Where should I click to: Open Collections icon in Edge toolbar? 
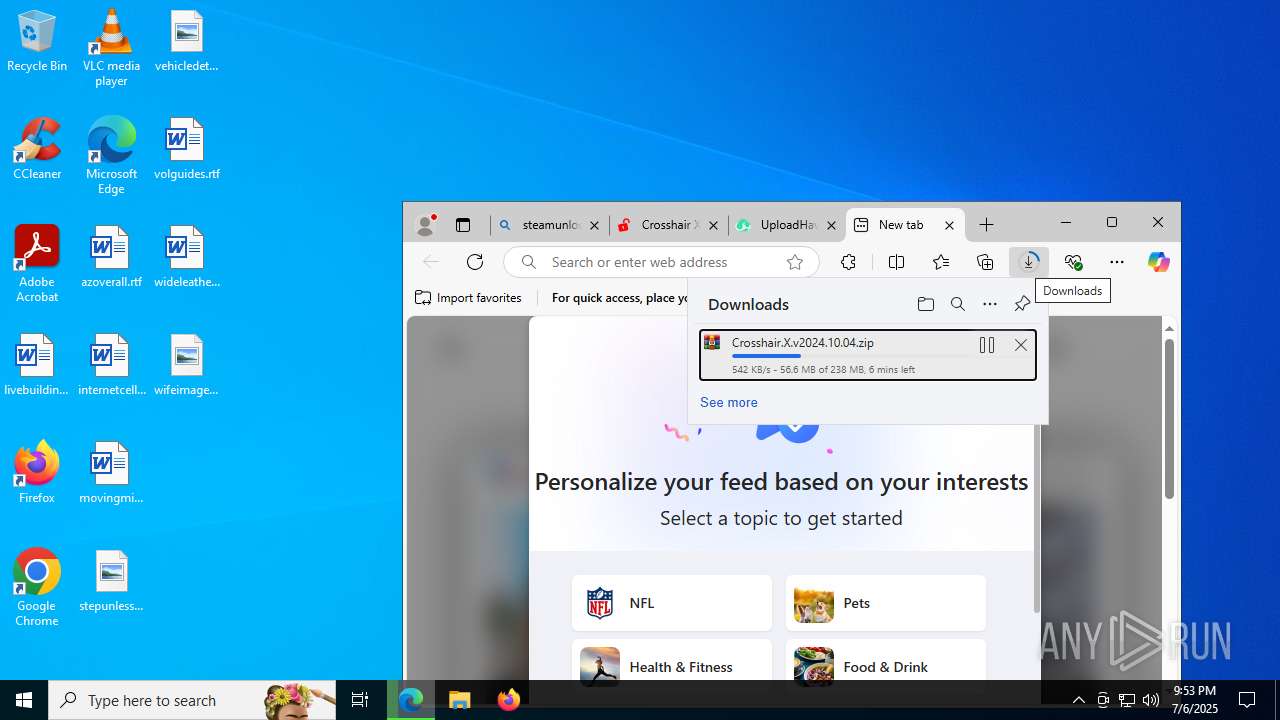click(x=985, y=262)
